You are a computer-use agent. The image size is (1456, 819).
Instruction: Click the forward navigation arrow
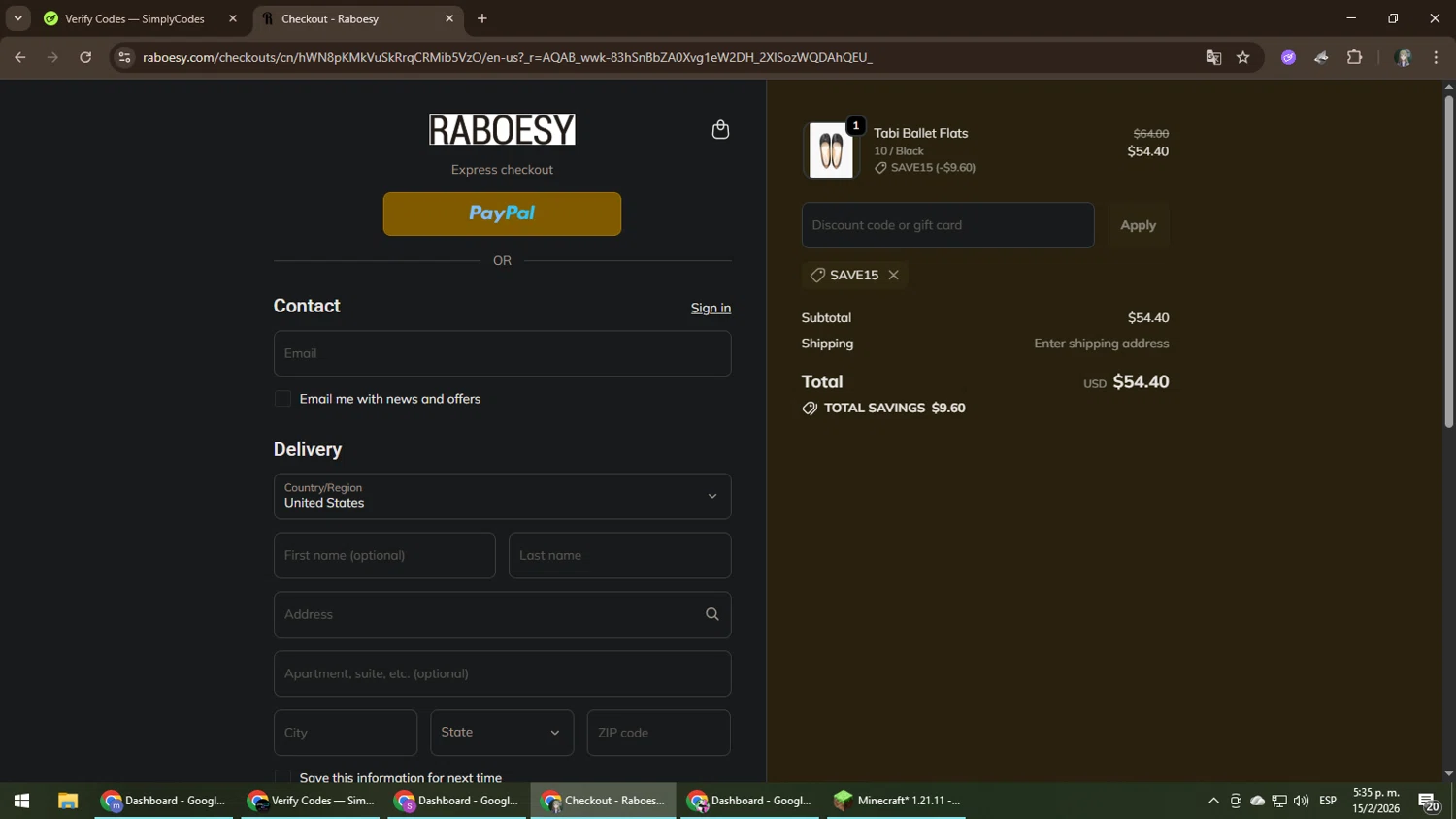pyautogui.click(x=52, y=57)
